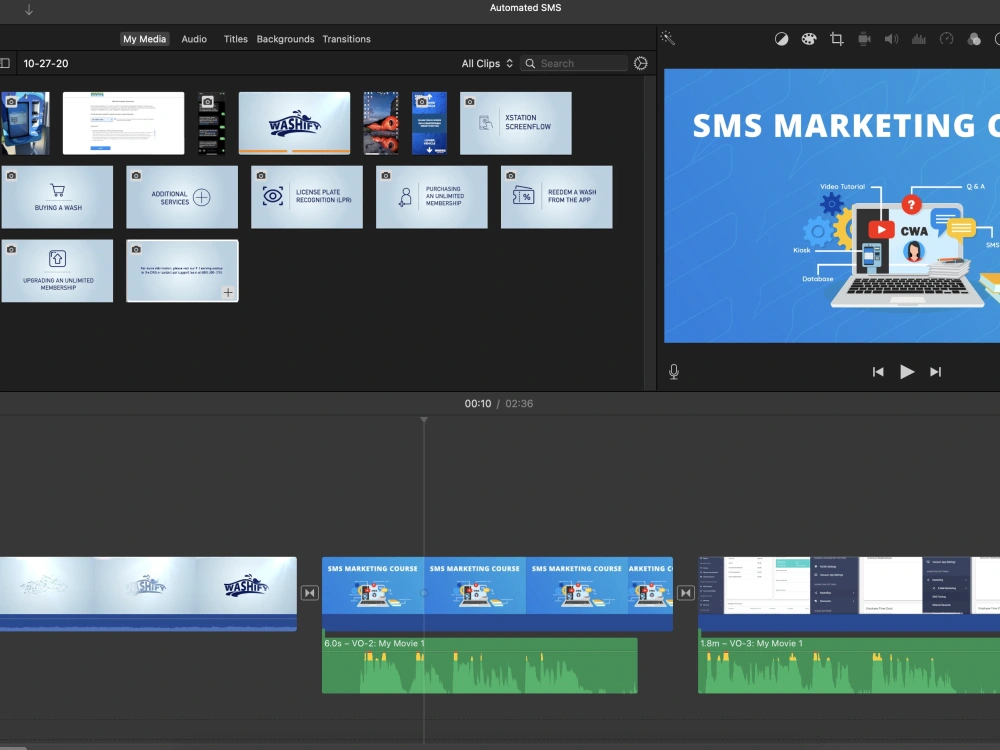Open the stabilization camera tool
The height and width of the screenshot is (750, 1000).
(x=864, y=40)
